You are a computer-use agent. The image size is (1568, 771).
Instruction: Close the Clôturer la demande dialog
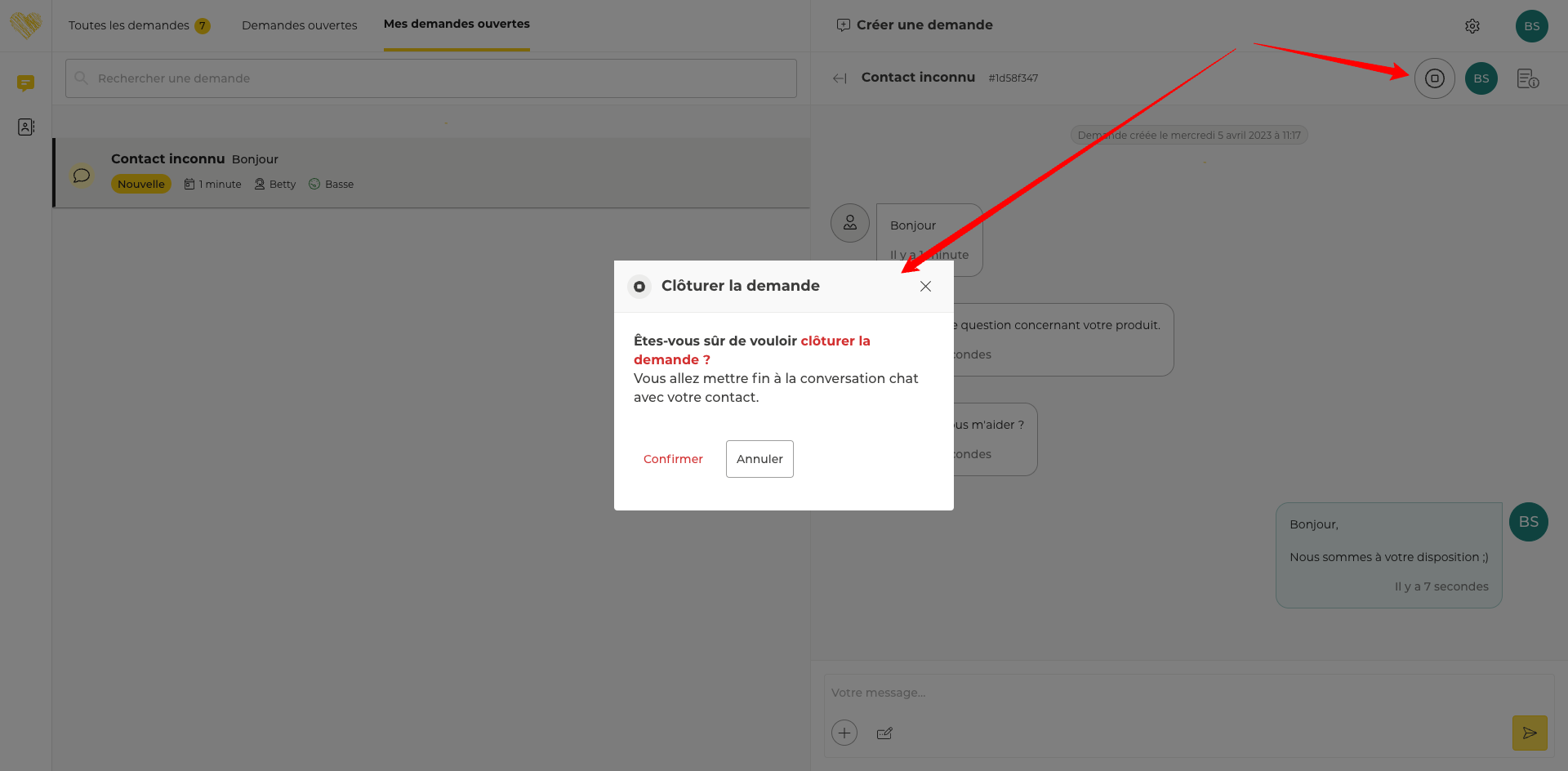click(x=925, y=286)
